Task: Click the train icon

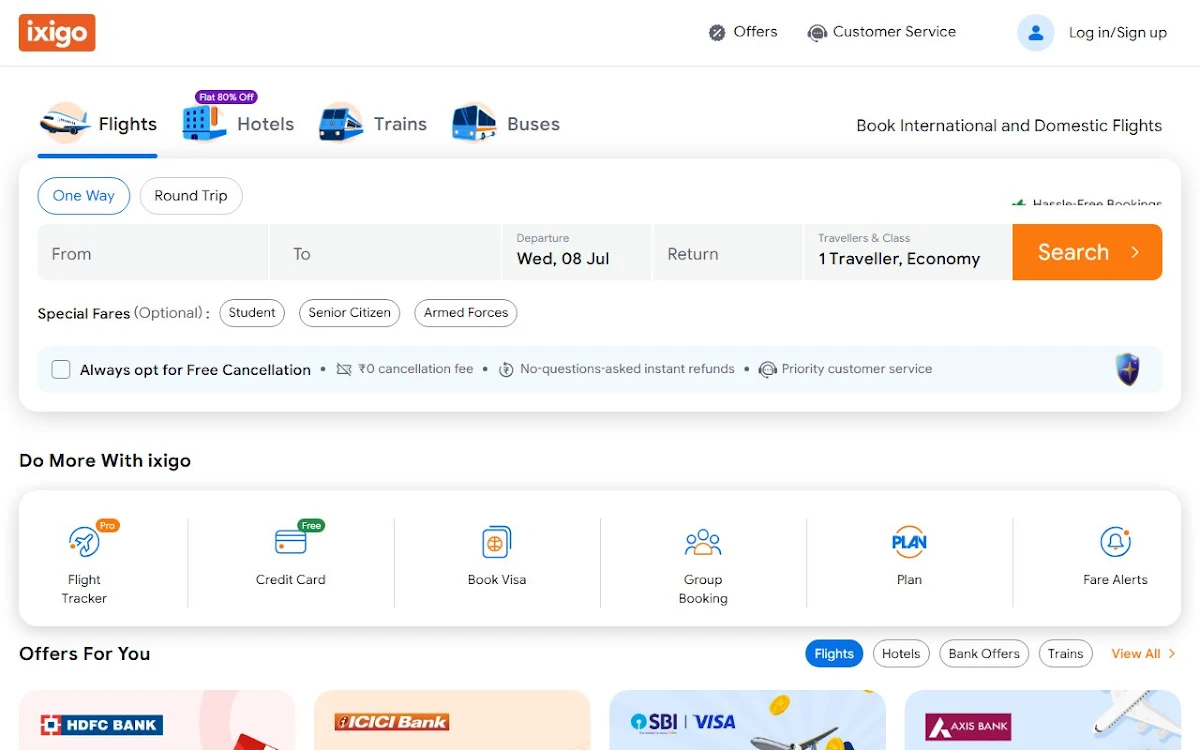Action: click(341, 124)
